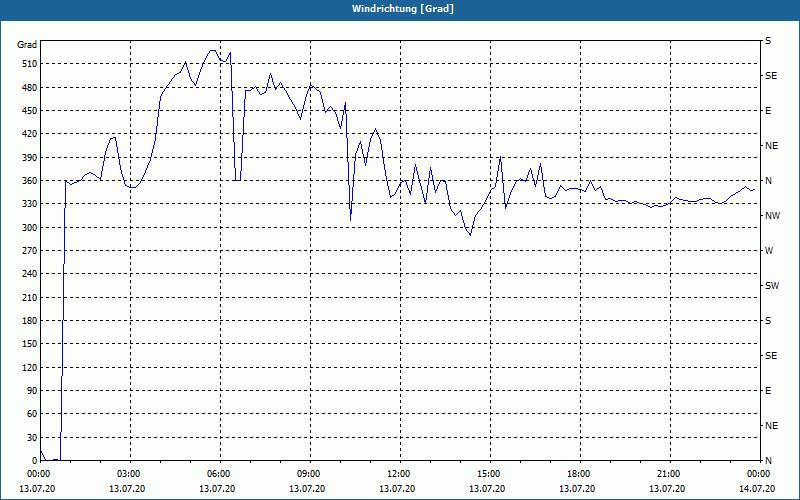Screen dimensions: 800x500
Task: Click the y-axis value '300'
Action: click(30, 228)
